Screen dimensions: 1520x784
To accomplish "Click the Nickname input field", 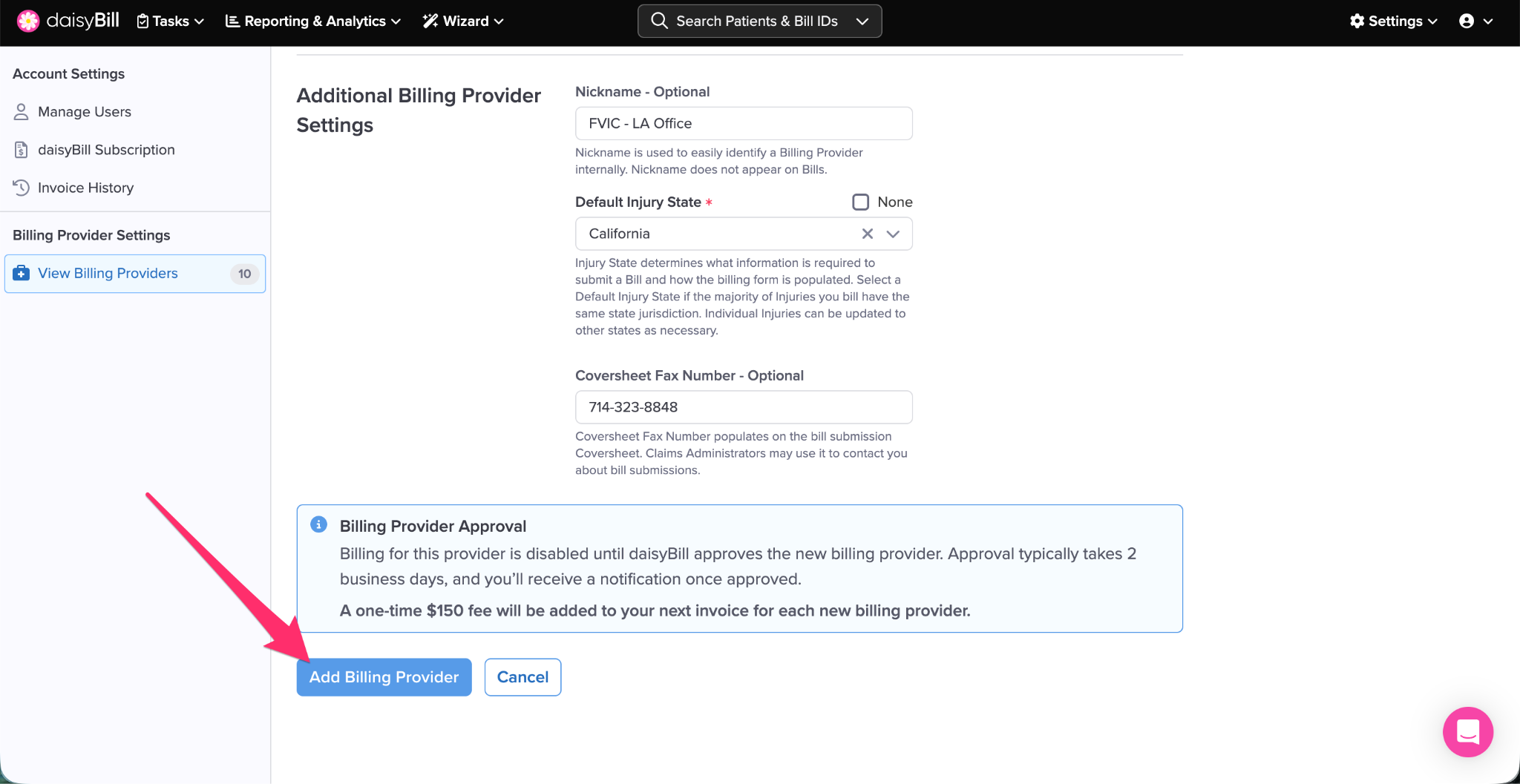I will [x=743, y=123].
